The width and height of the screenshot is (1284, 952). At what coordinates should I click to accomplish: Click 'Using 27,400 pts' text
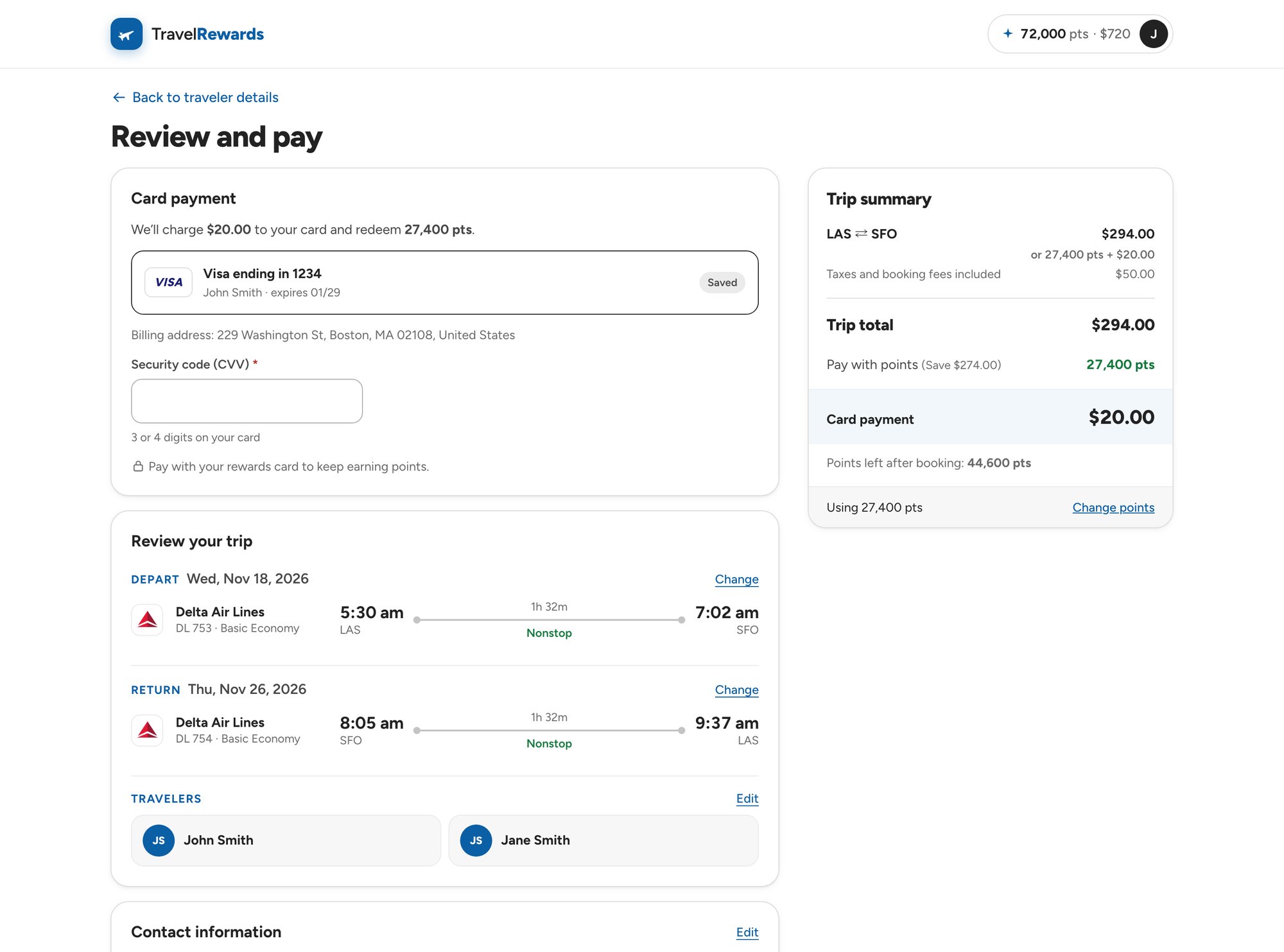click(x=874, y=507)
